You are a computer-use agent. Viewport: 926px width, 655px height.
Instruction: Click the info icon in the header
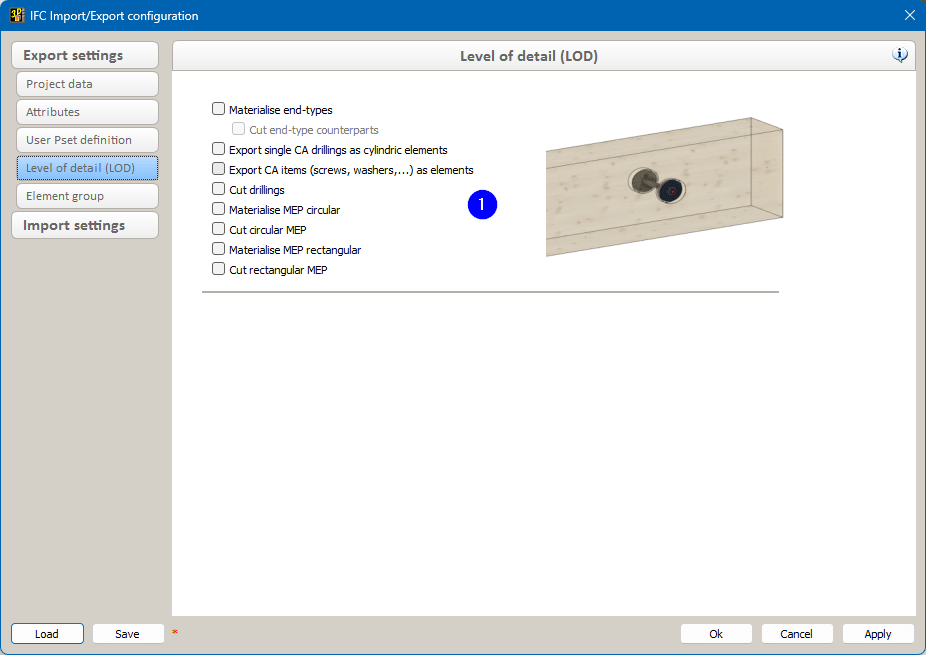pyautogui.click(x=900, y=56)
